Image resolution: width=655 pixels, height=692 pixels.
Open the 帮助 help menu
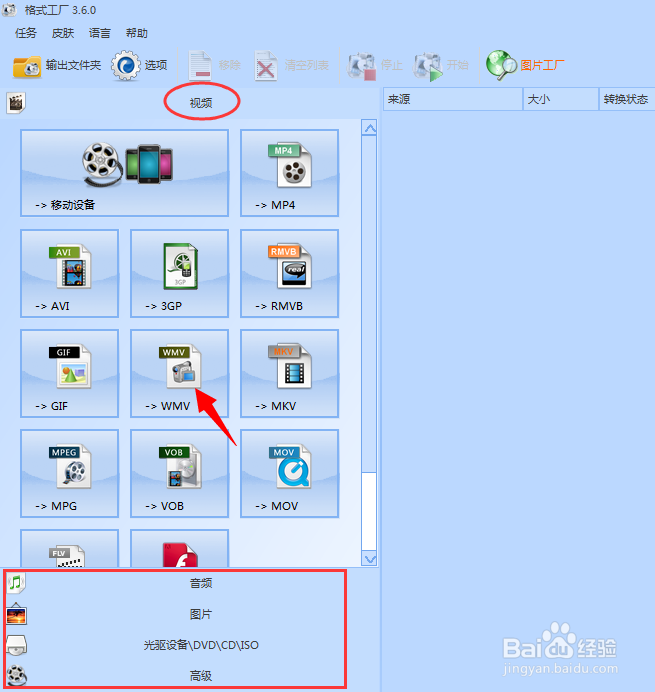[137, 33]
